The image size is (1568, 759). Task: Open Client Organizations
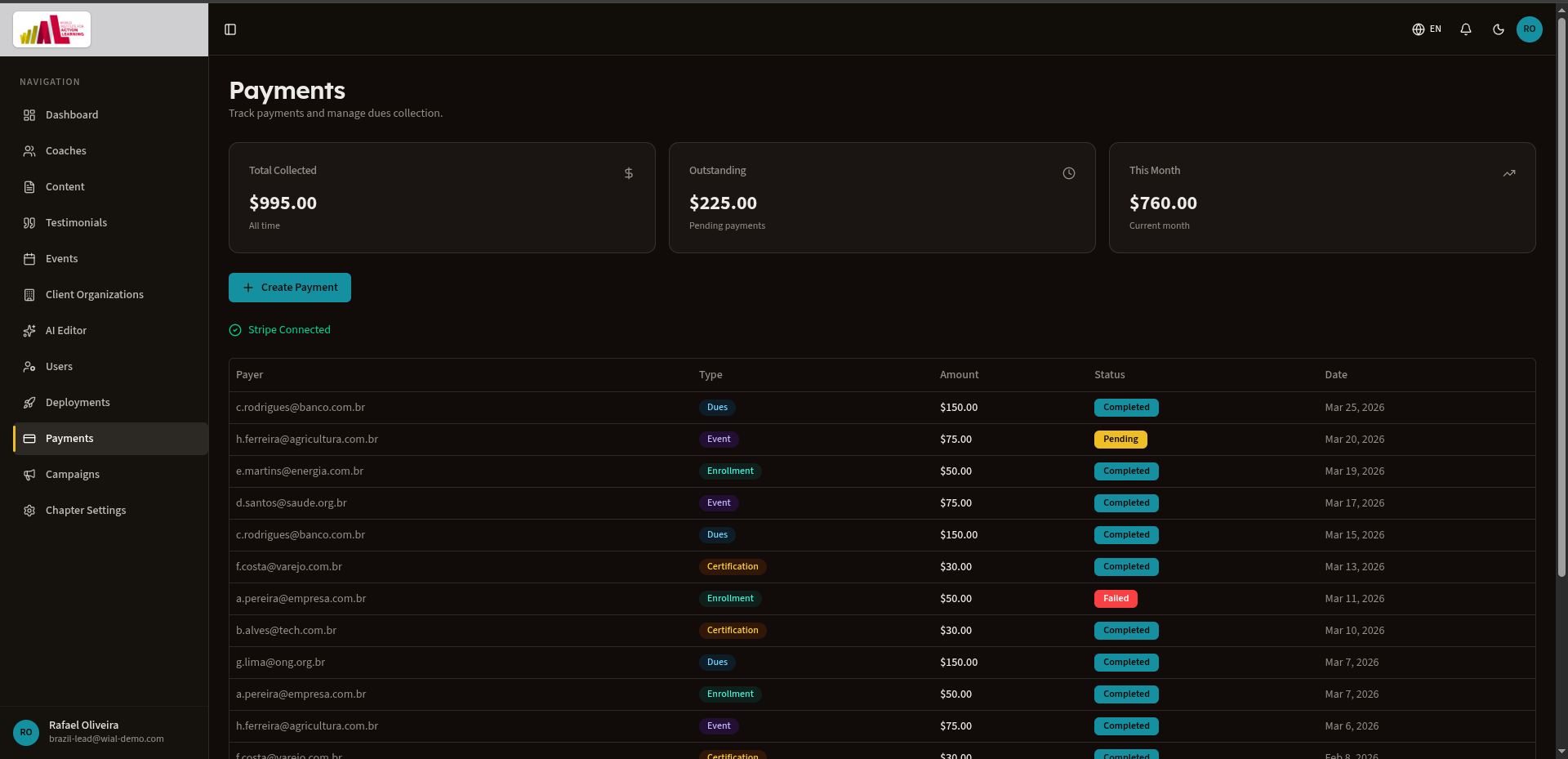click(x=110, y=295)
